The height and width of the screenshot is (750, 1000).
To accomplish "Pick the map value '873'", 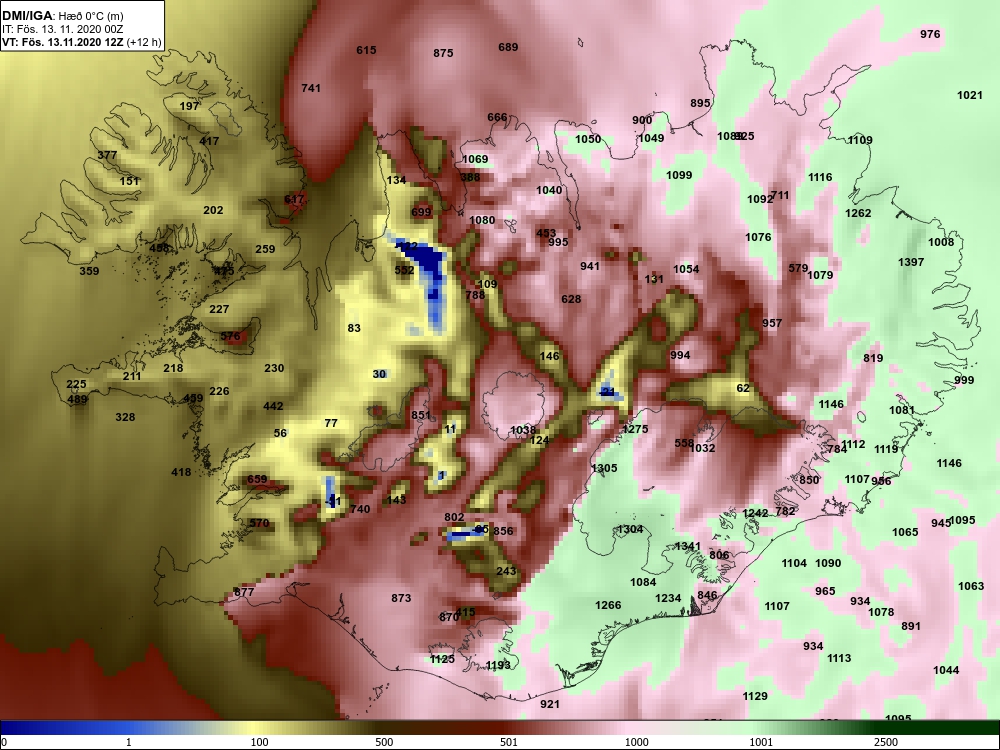I will pyautogui.click(x=401, y=598).
